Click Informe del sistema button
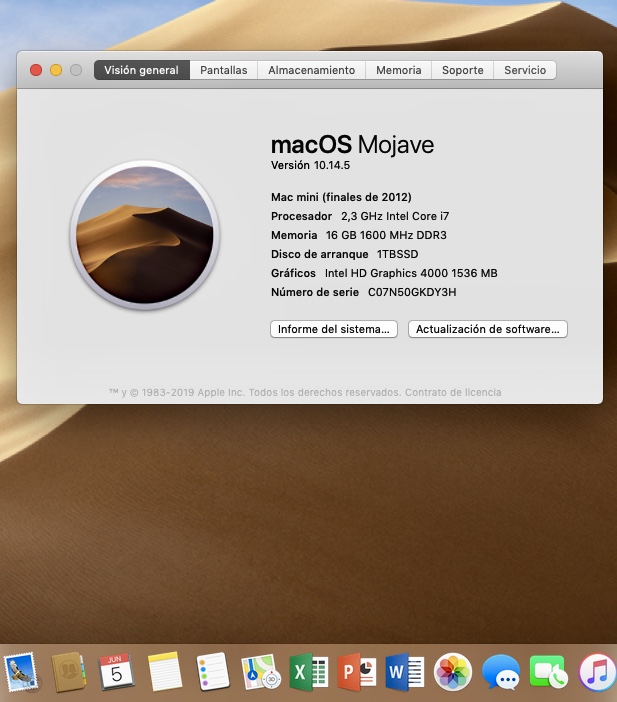 (x=334, y=329)
